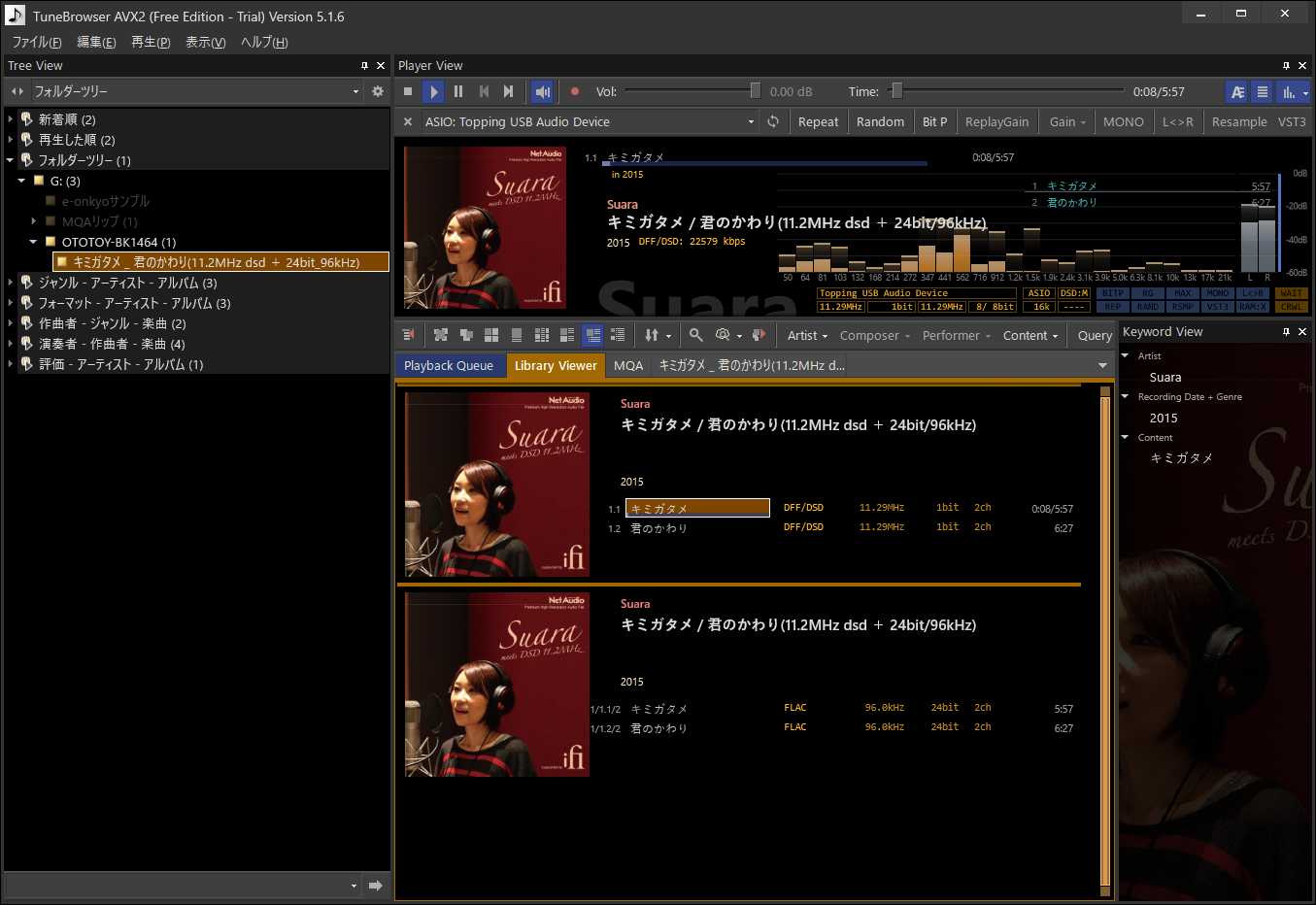Open Tree View settings gear
This screenshot has height=905, width=1316.
(378, 91)
